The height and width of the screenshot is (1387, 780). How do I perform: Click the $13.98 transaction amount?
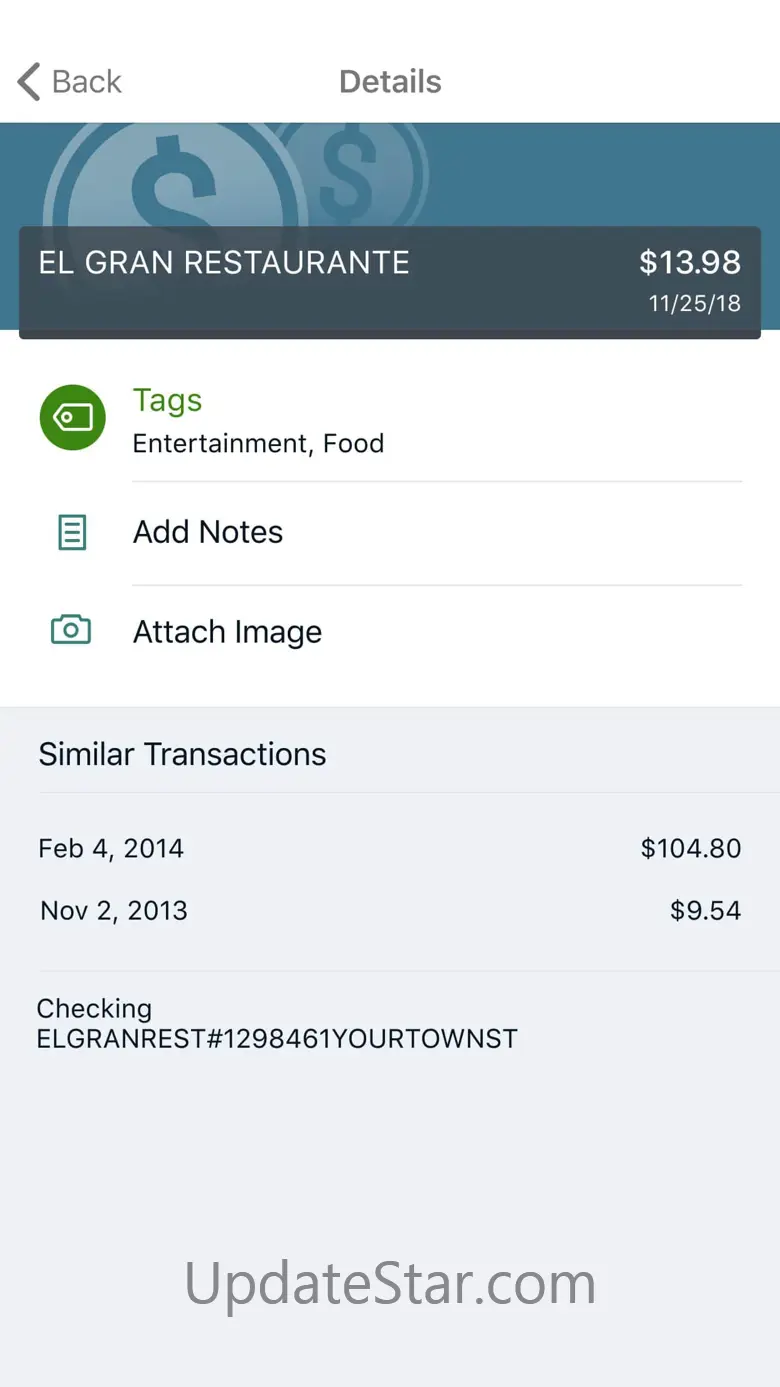click(x=690, y=263)
